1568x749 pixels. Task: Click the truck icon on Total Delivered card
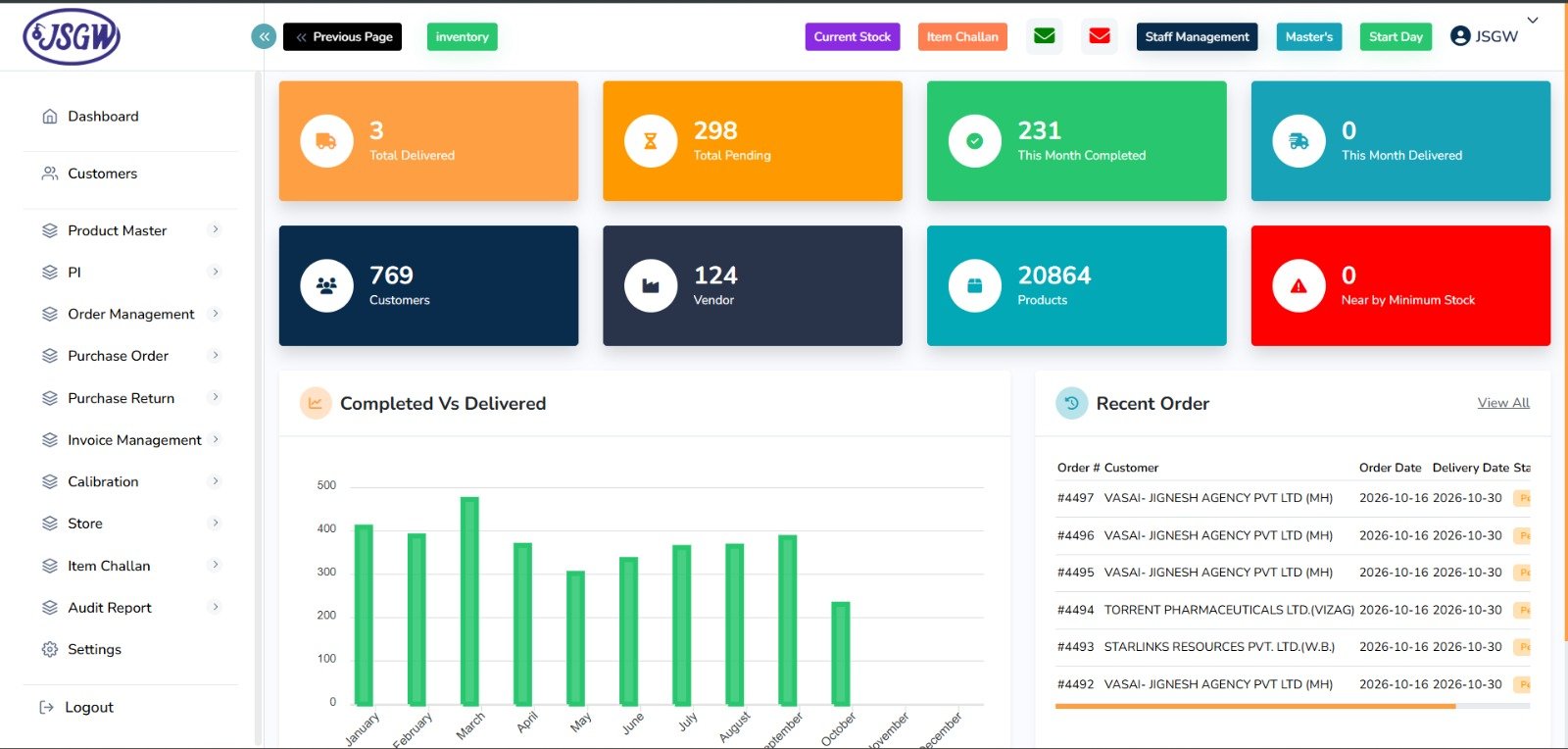pyautogui.click(x=326, y=141)
